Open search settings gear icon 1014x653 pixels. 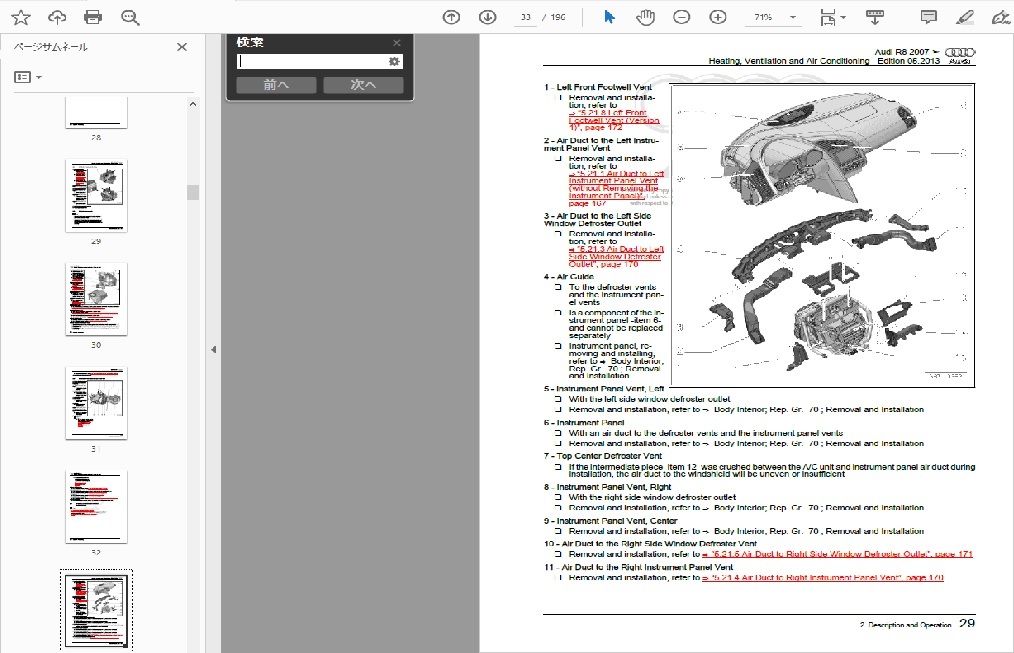(x=394, y=61)
